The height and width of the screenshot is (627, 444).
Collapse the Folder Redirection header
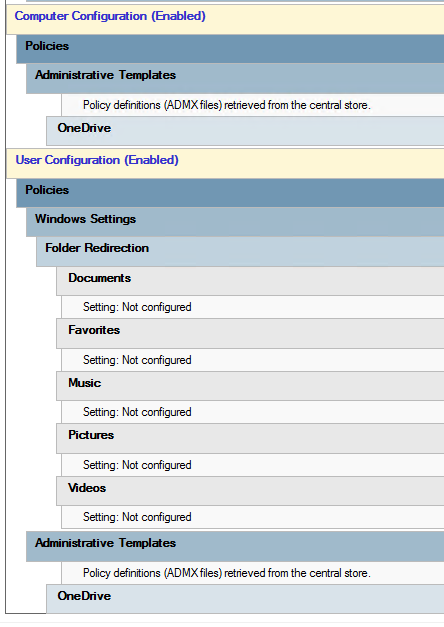[240, 252]
